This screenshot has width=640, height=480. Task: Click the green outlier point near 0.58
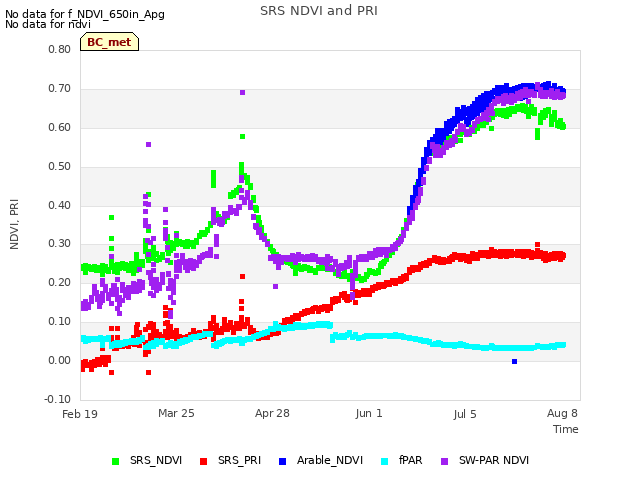[242, 136]
